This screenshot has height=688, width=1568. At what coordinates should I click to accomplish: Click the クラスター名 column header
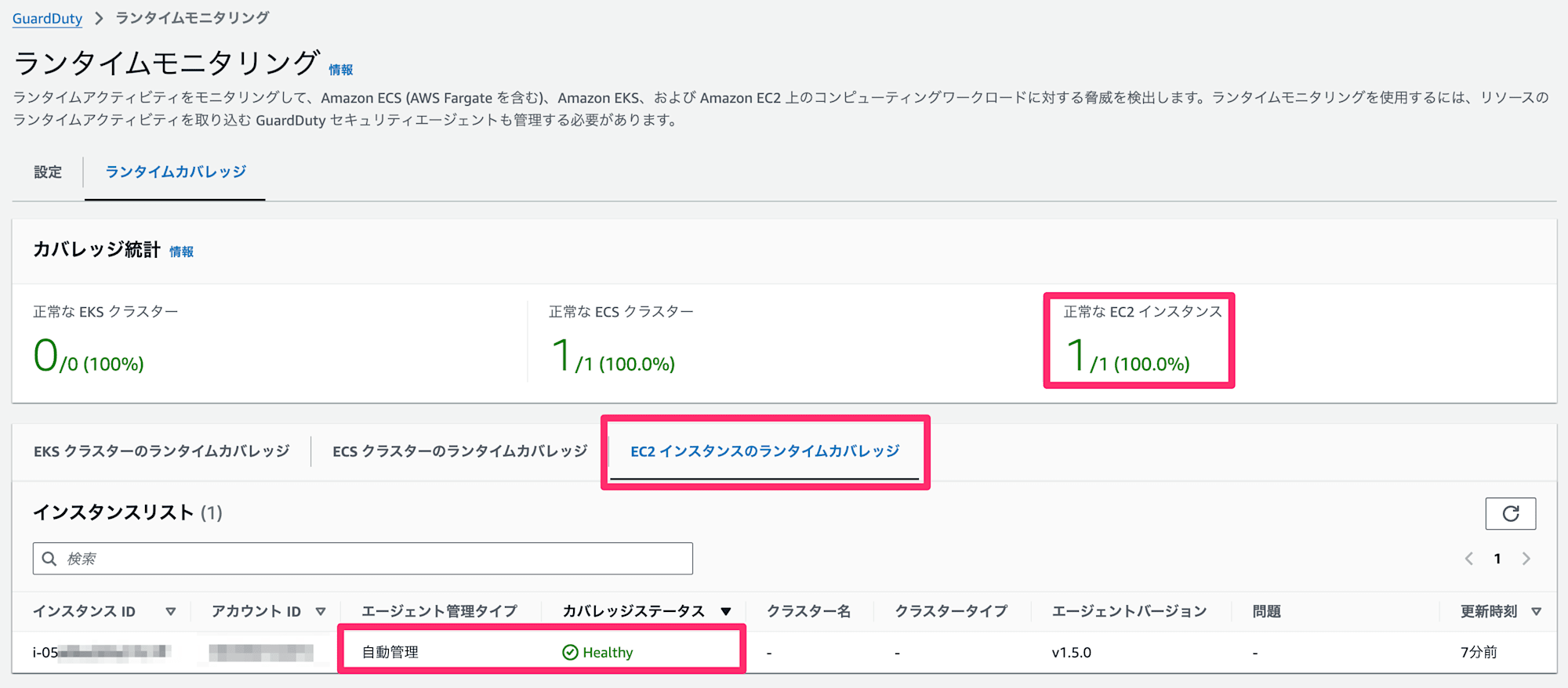coord(809,611)
